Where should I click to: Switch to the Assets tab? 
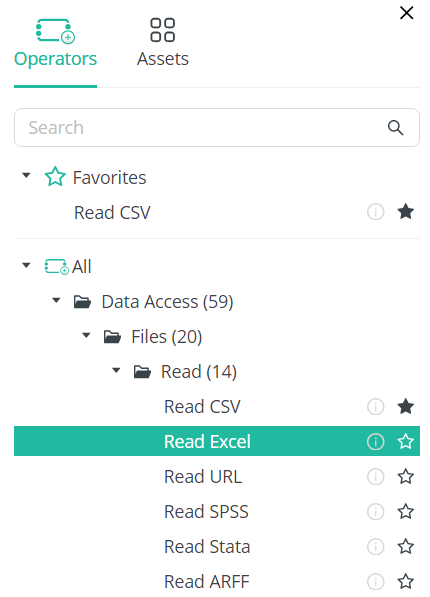click(x=163, y=43)
